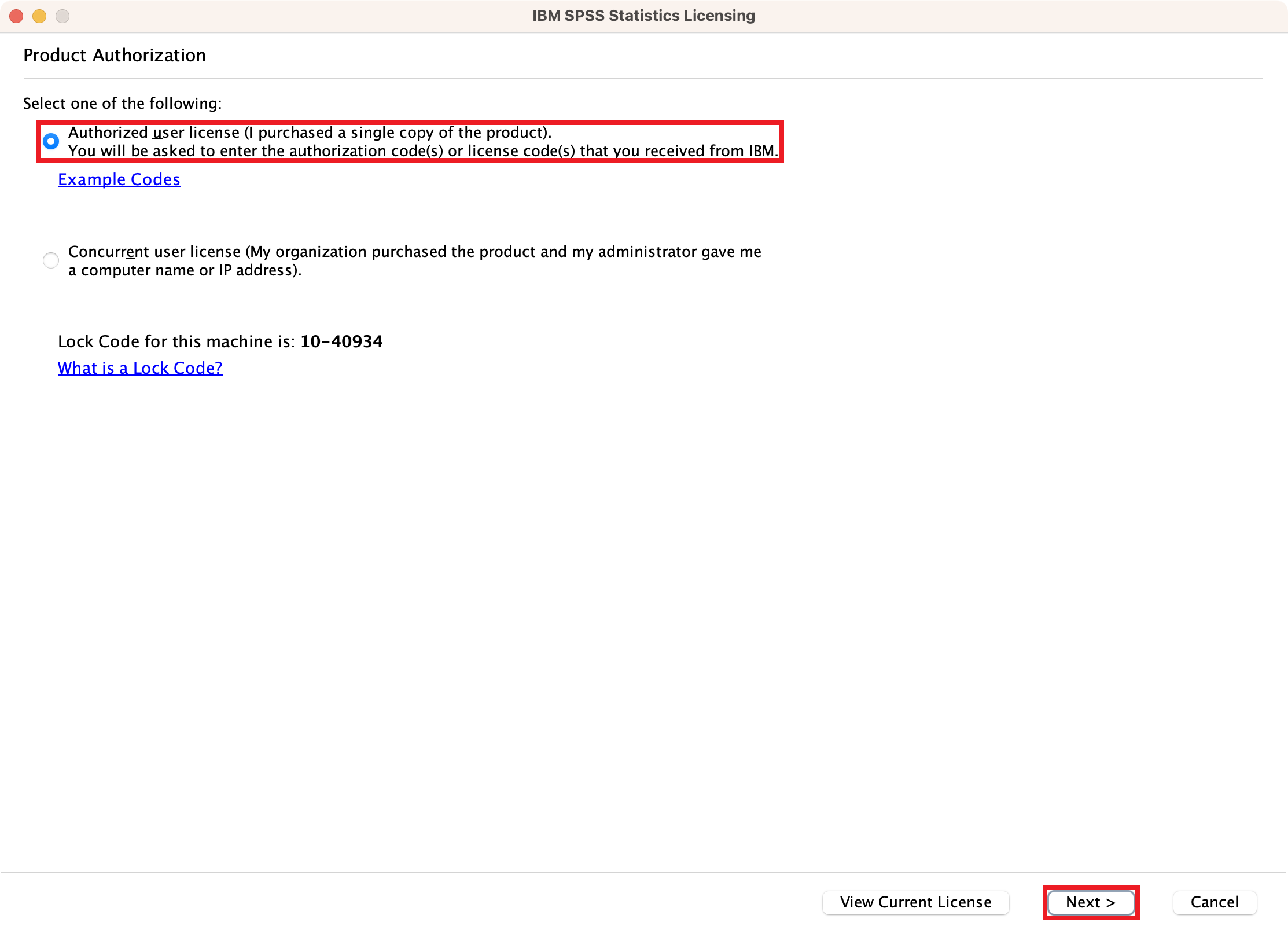
Task: Proceed with the Next > button
Action: coord(1091,902)
